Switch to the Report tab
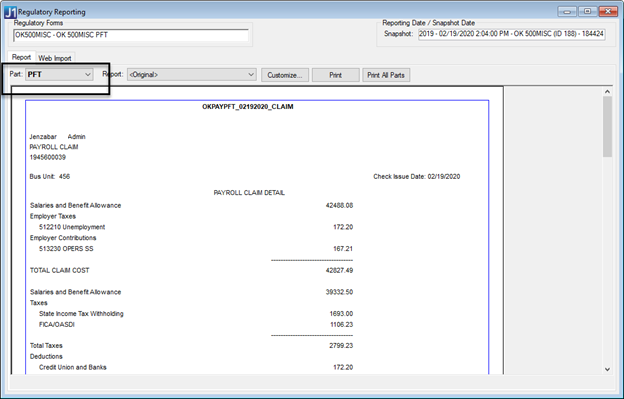624x399 pixels. [21, 57]
